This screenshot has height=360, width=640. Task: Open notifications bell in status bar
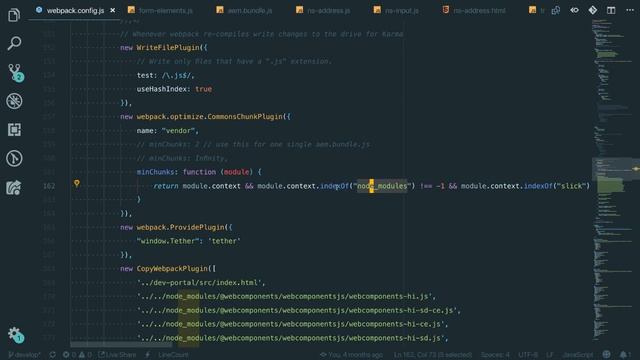pyautogui.click(x=624, y=355)
